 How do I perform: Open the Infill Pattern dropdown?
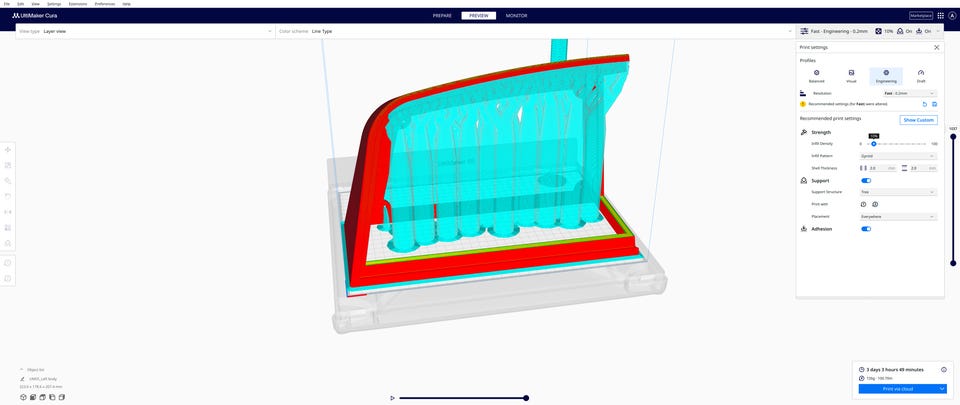[898, 156]
